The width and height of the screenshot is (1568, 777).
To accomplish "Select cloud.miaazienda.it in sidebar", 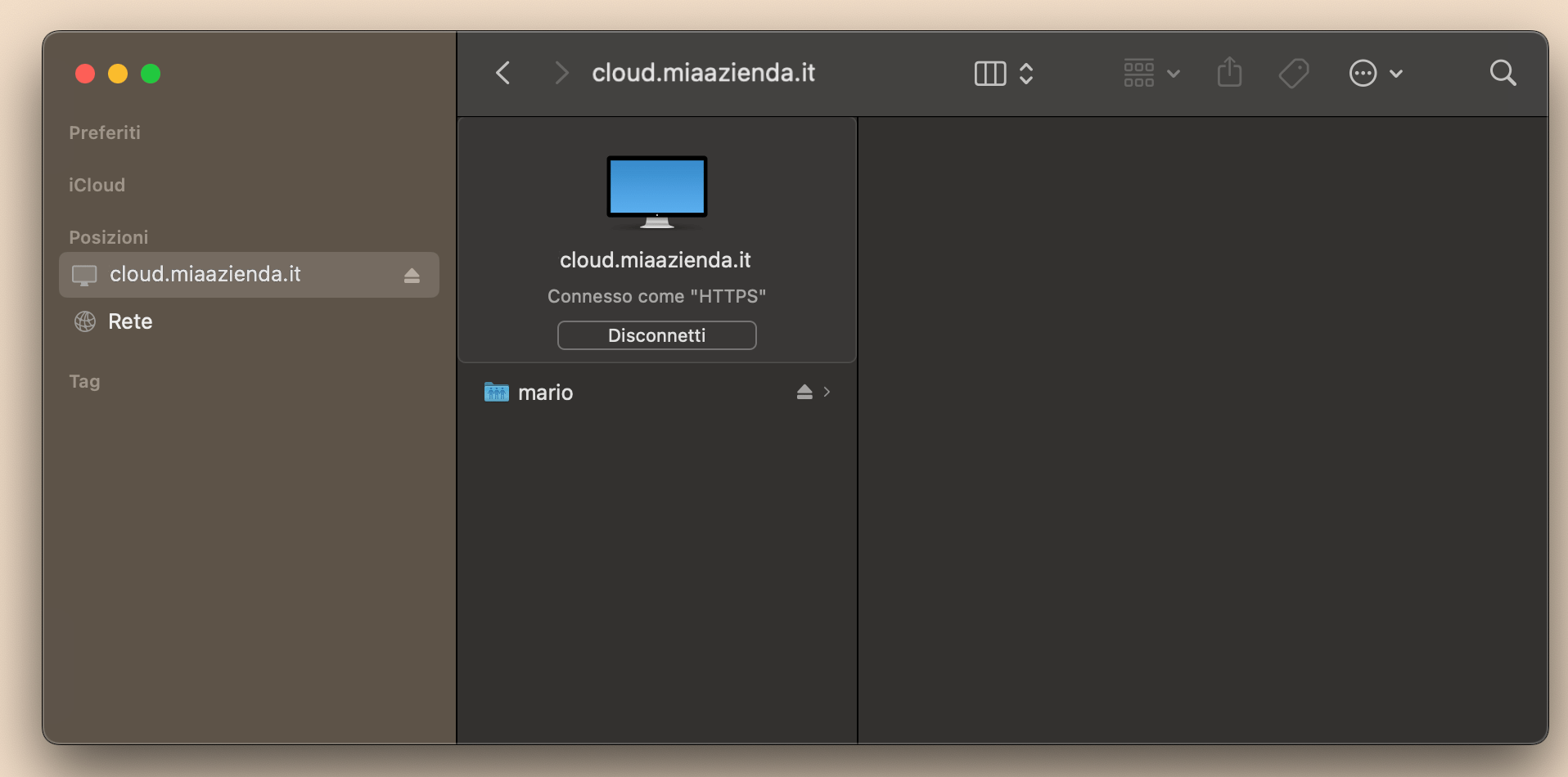I will click(x=249, y=275).
